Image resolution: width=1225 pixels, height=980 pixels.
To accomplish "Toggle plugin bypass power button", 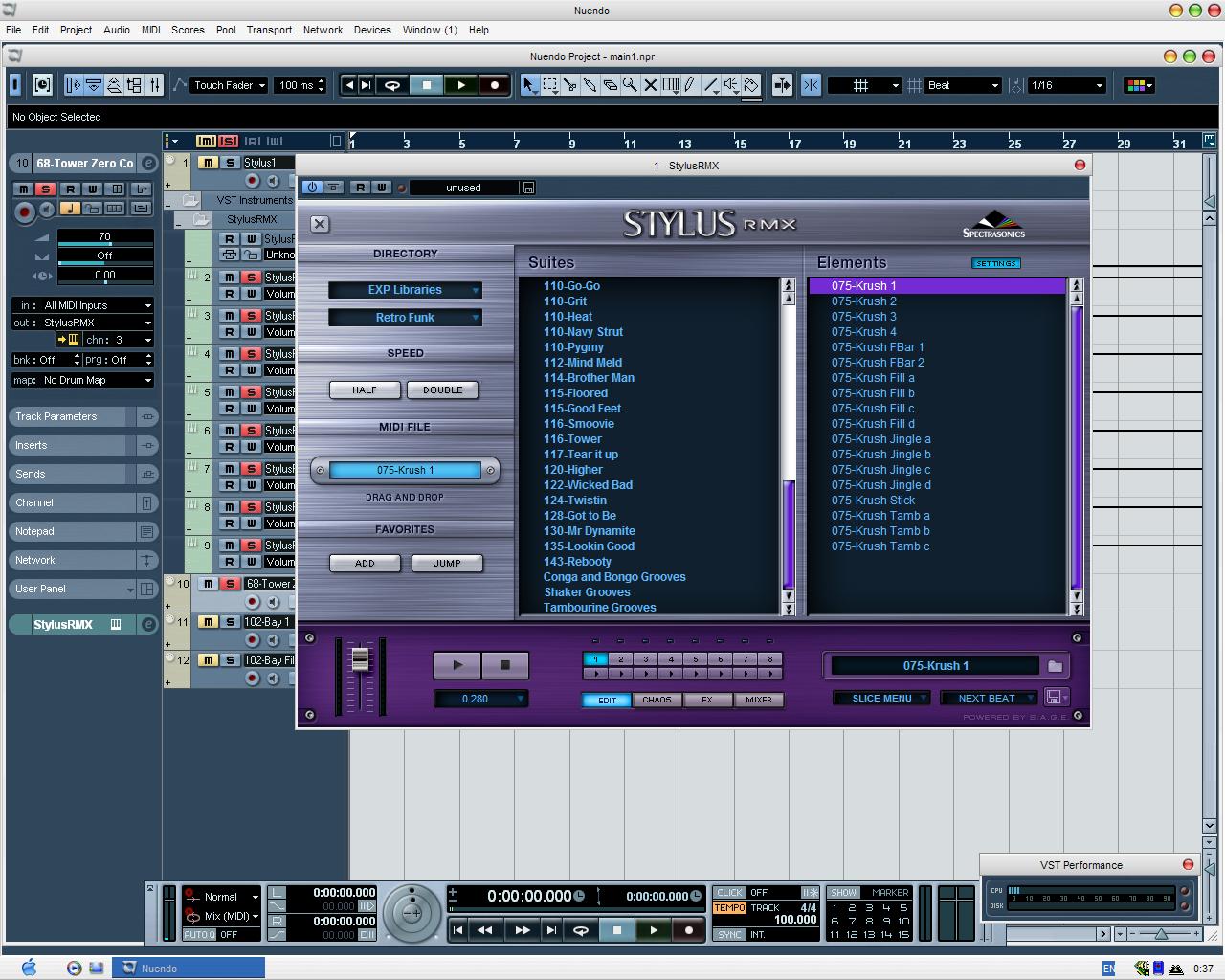I will pyautogui.click(x=311, y=188).
